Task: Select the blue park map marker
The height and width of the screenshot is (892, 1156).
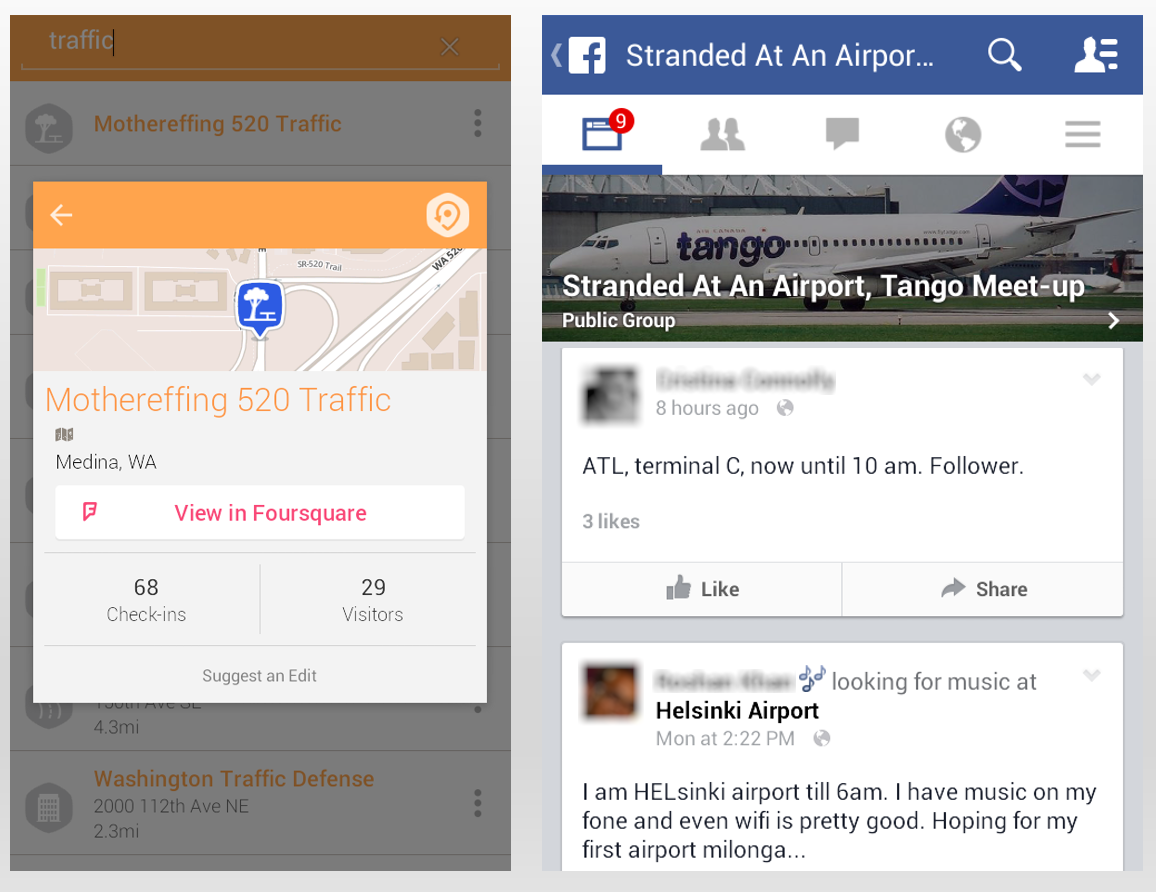Action: click(x=260, y=309)
